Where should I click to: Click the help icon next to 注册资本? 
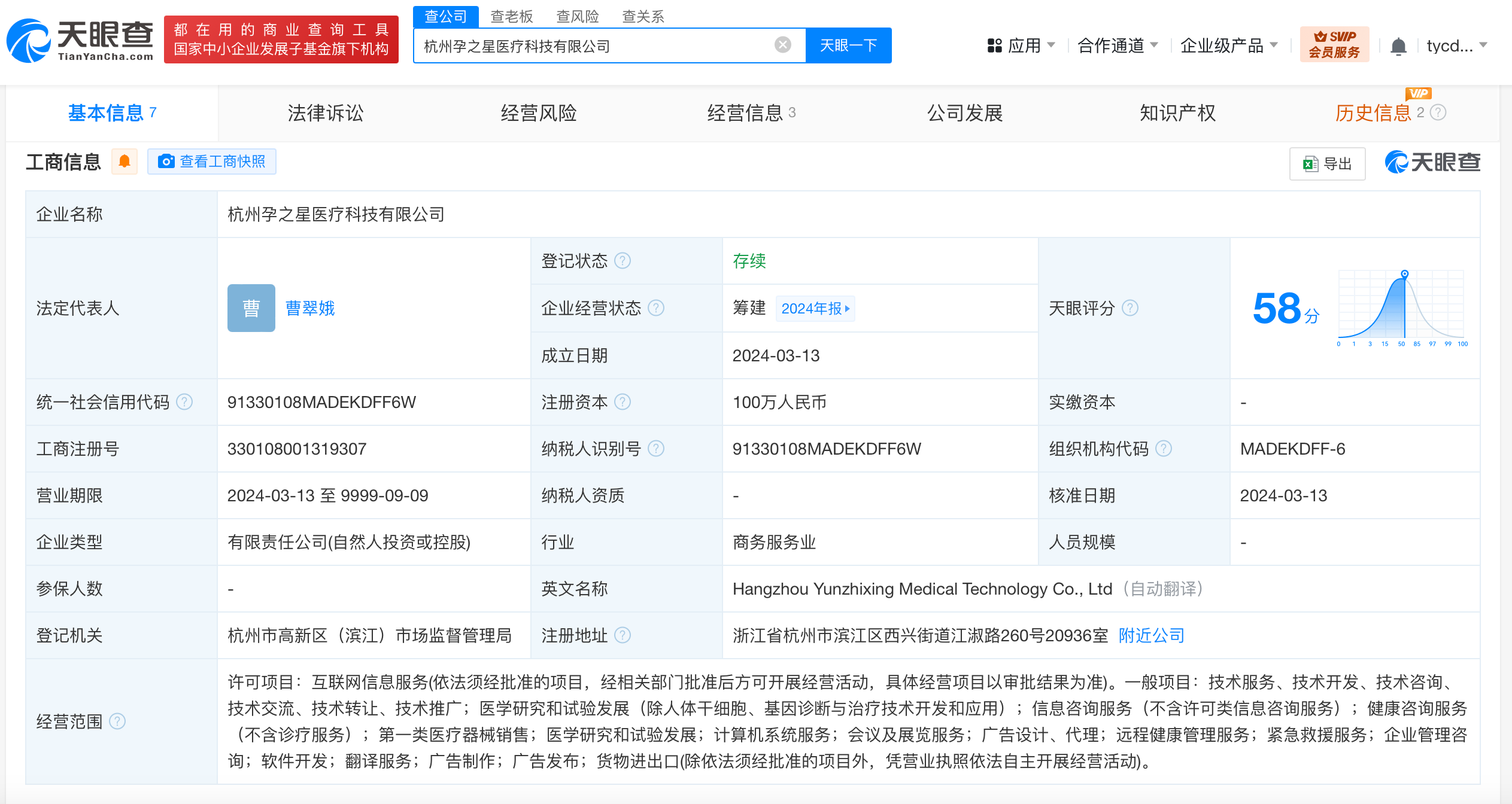[x=623, y=402]
